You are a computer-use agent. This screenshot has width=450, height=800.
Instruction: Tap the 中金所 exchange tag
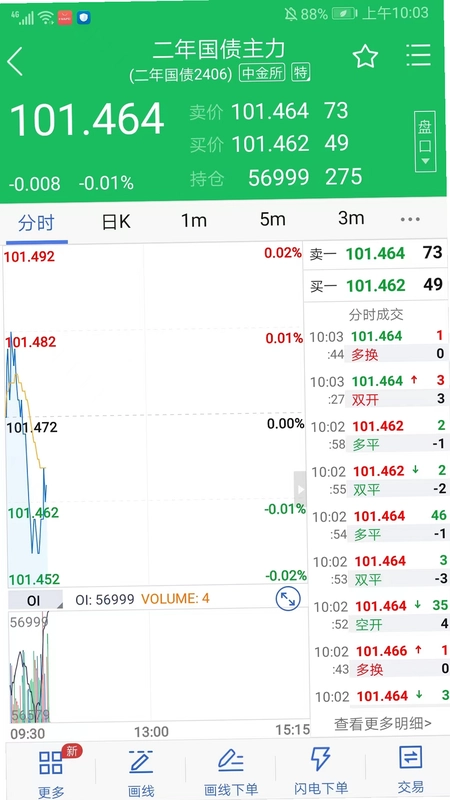click(x=262, y=73)
